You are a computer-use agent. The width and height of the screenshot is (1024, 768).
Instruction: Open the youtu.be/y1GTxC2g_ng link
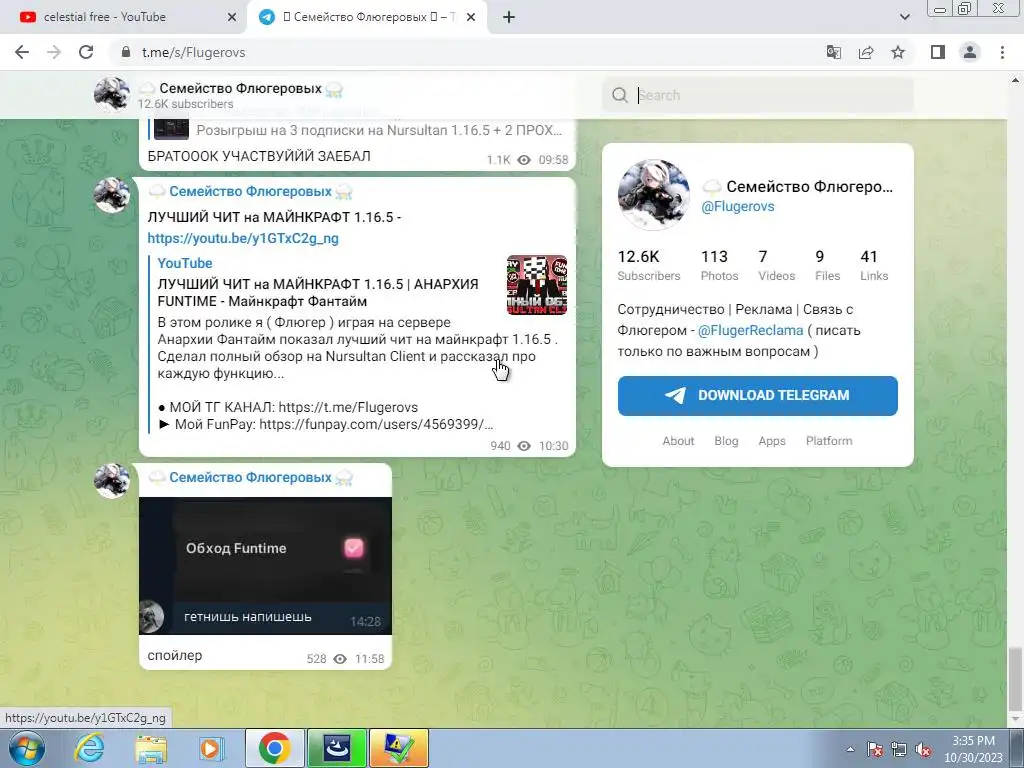(x=243, y=238)
